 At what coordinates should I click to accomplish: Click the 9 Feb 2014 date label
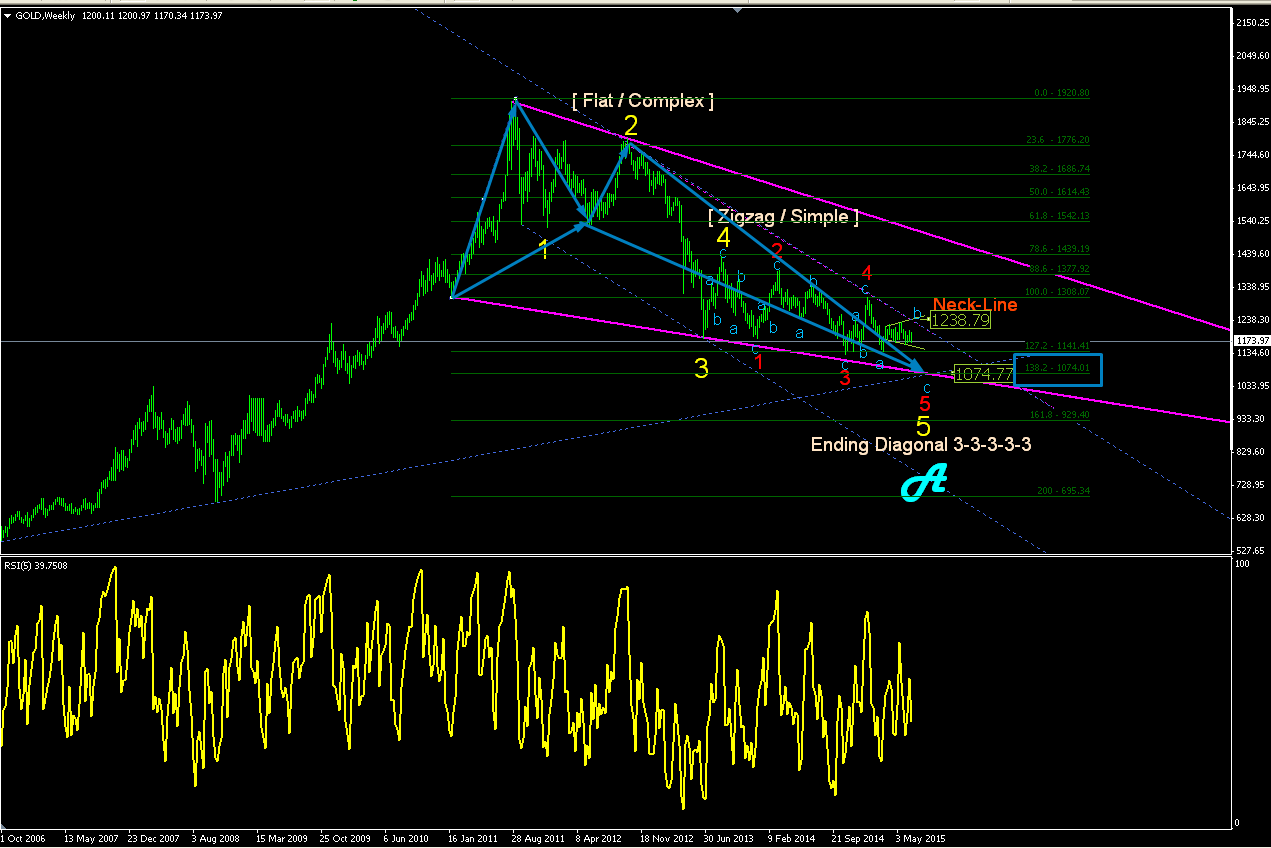pos(792,838)
